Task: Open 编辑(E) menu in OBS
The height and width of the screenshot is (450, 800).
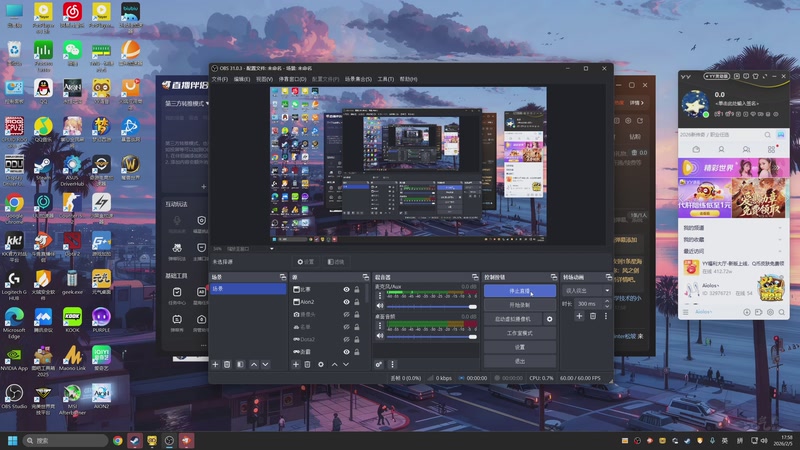Action: [x=242, y=79]
